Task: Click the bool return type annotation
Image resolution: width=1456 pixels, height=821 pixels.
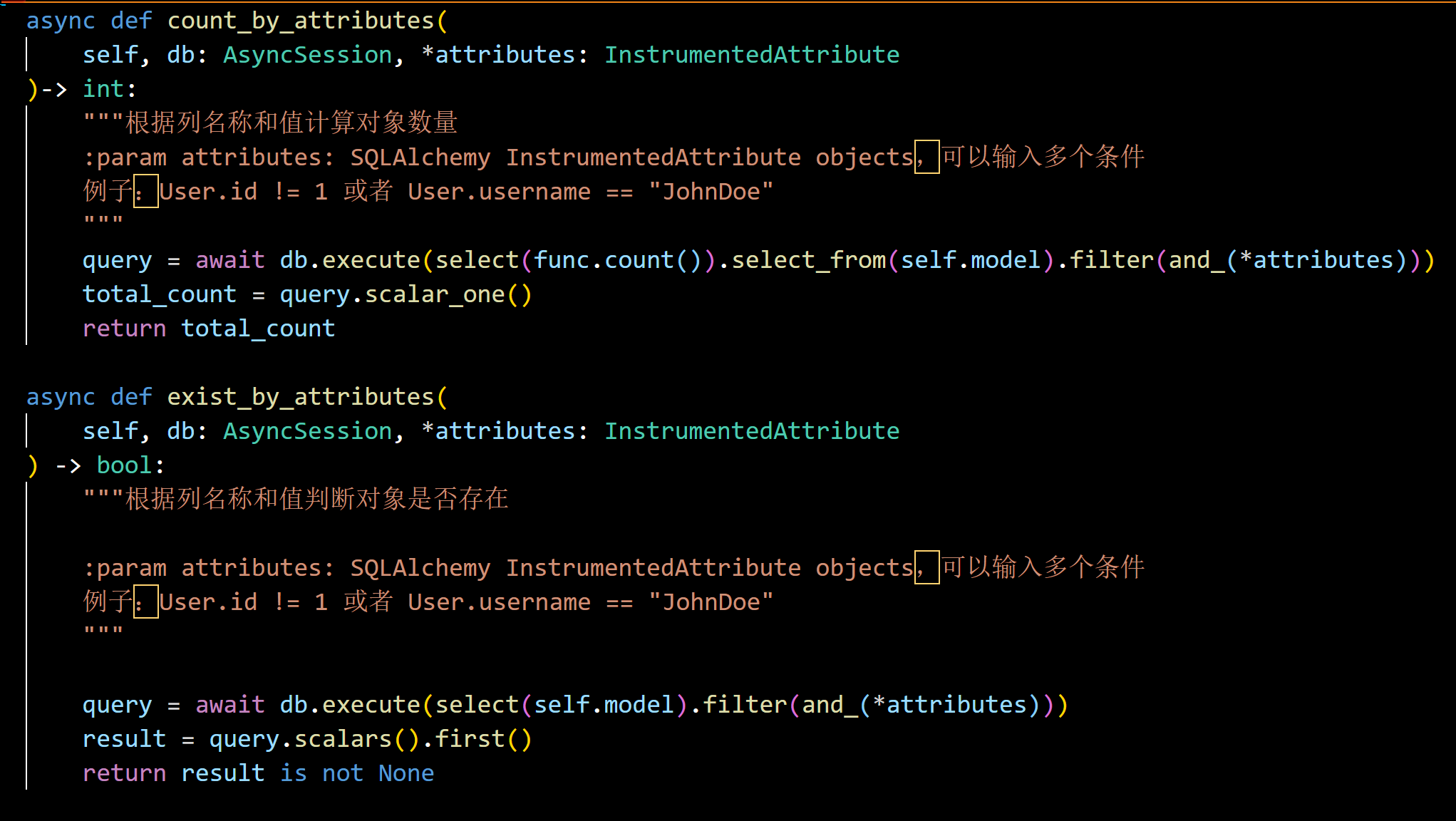Action: pyautogui.click(x=124, y=465)
